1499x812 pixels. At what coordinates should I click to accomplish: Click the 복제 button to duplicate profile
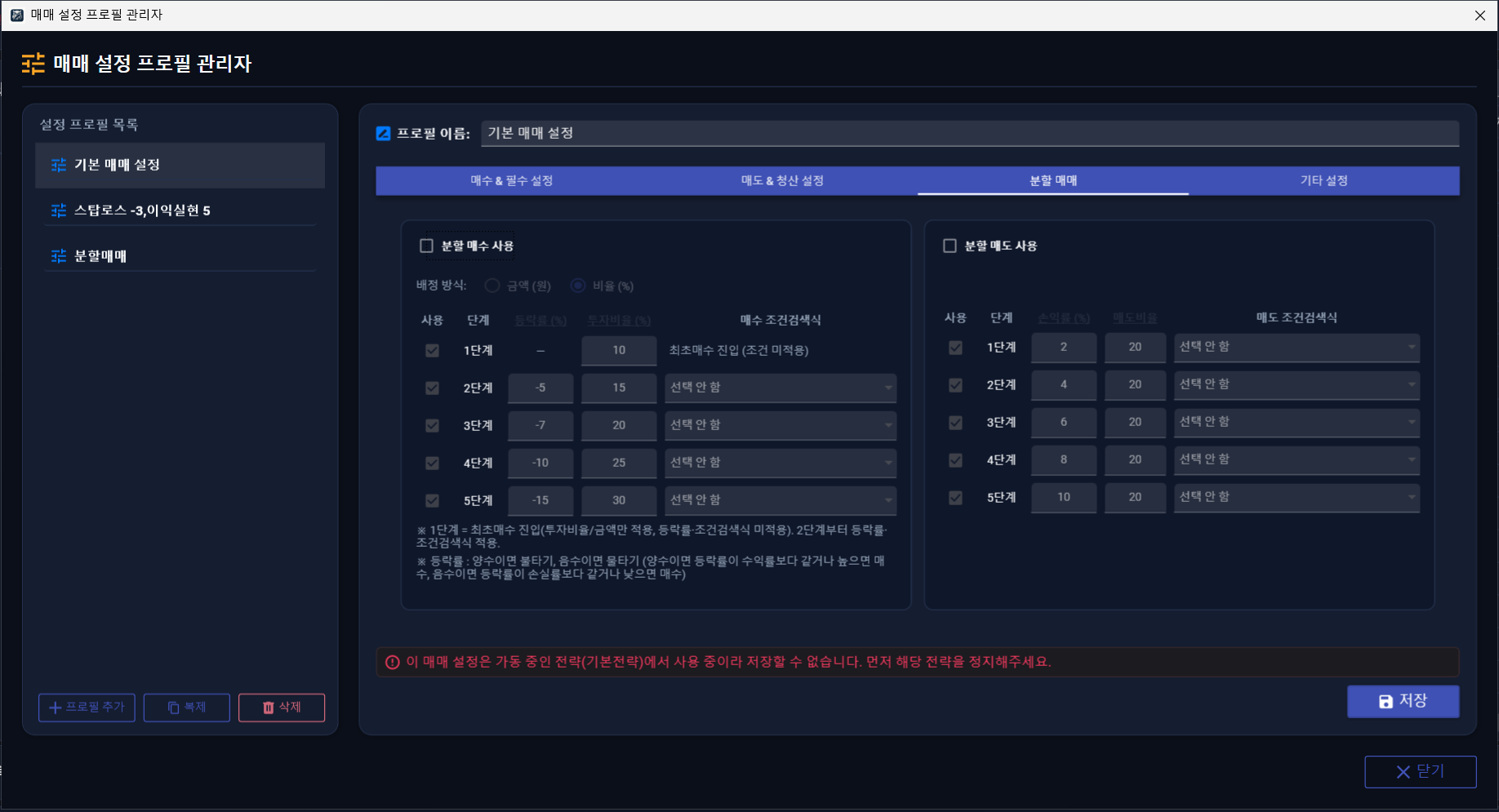click(186, 708)
